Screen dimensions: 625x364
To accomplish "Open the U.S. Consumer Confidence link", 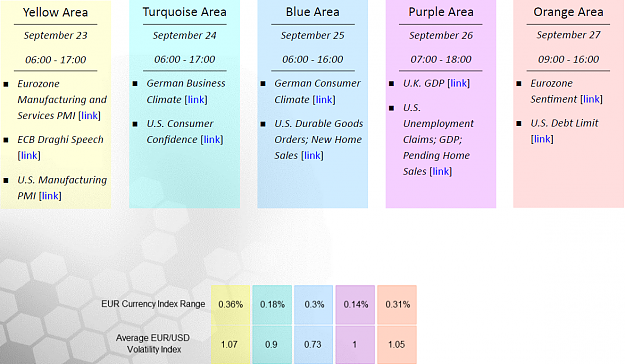I will click(x=212, y=140).
